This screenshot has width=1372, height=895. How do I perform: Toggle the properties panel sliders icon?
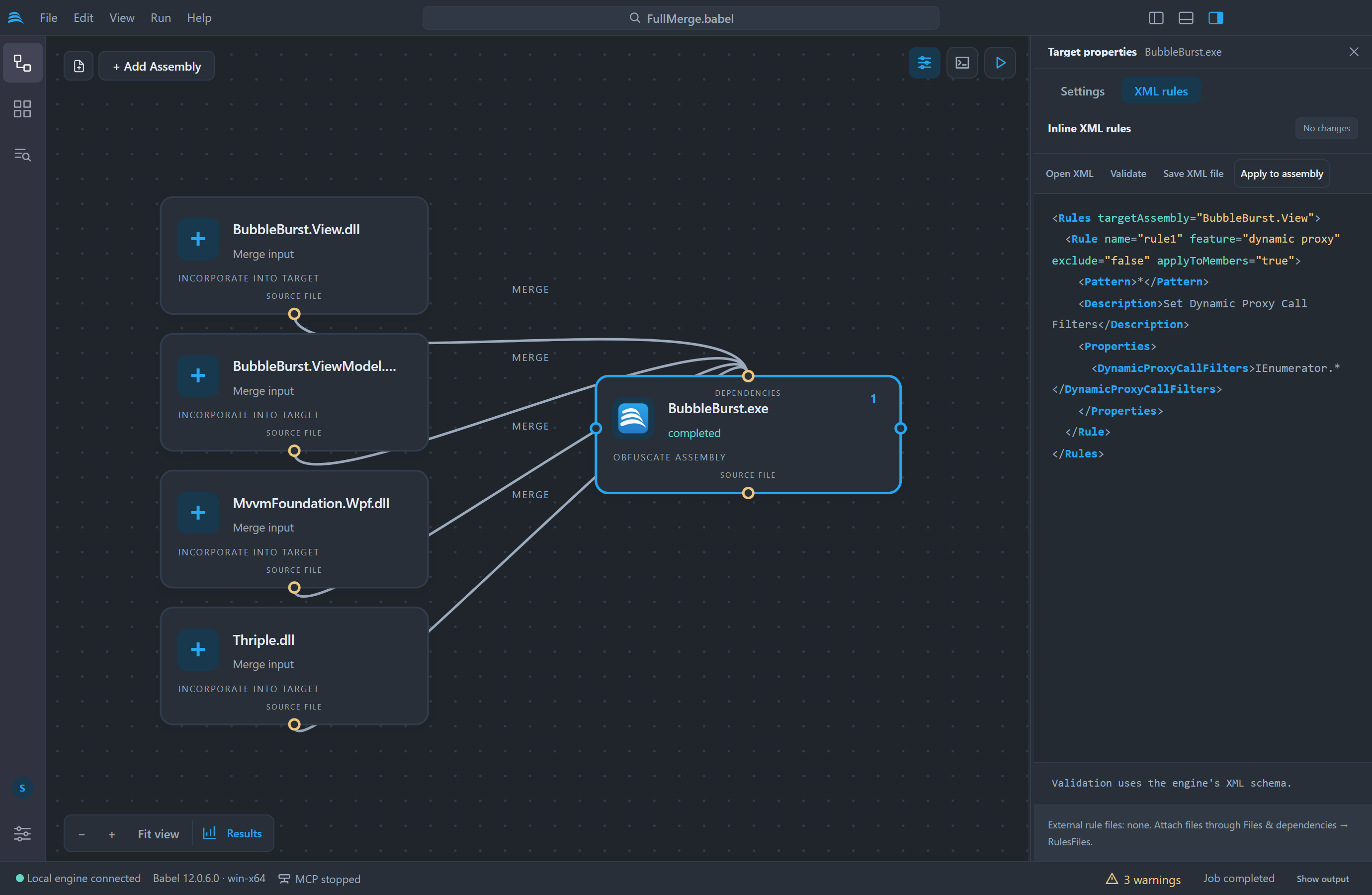[924, 63]
